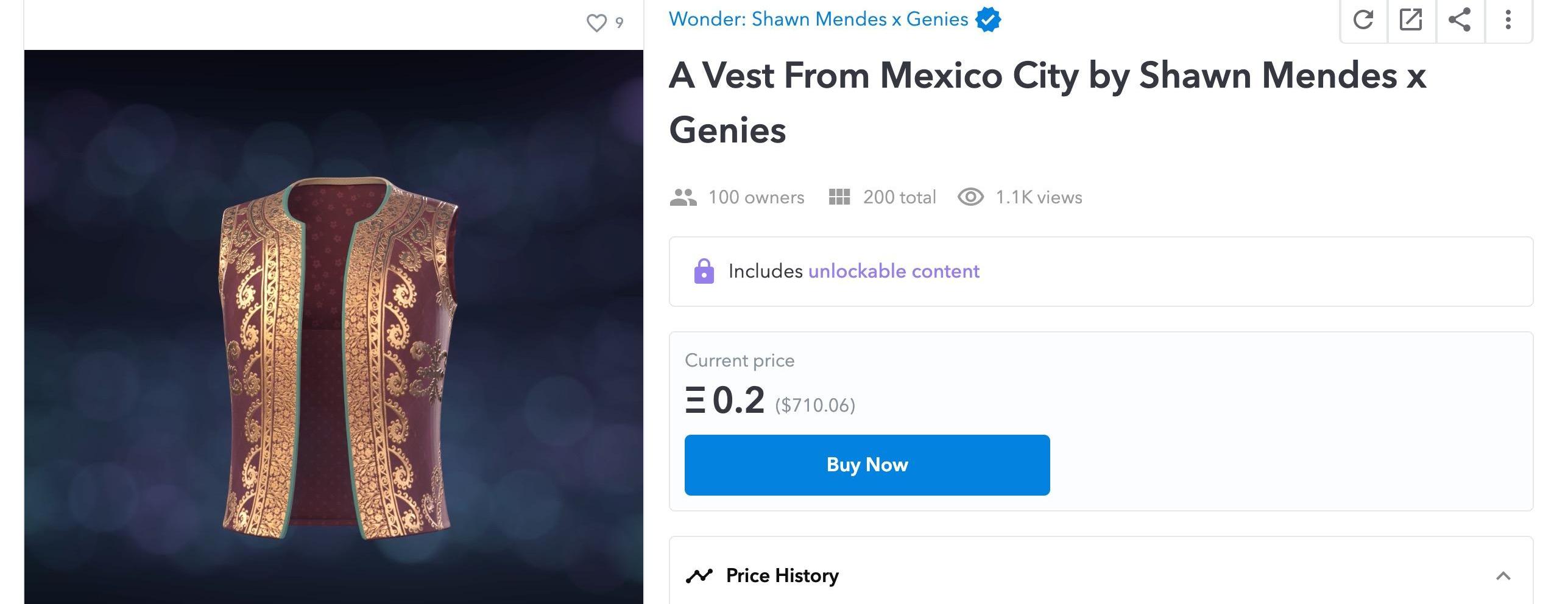Collapse the Price History section chevron

point(1503,576)
